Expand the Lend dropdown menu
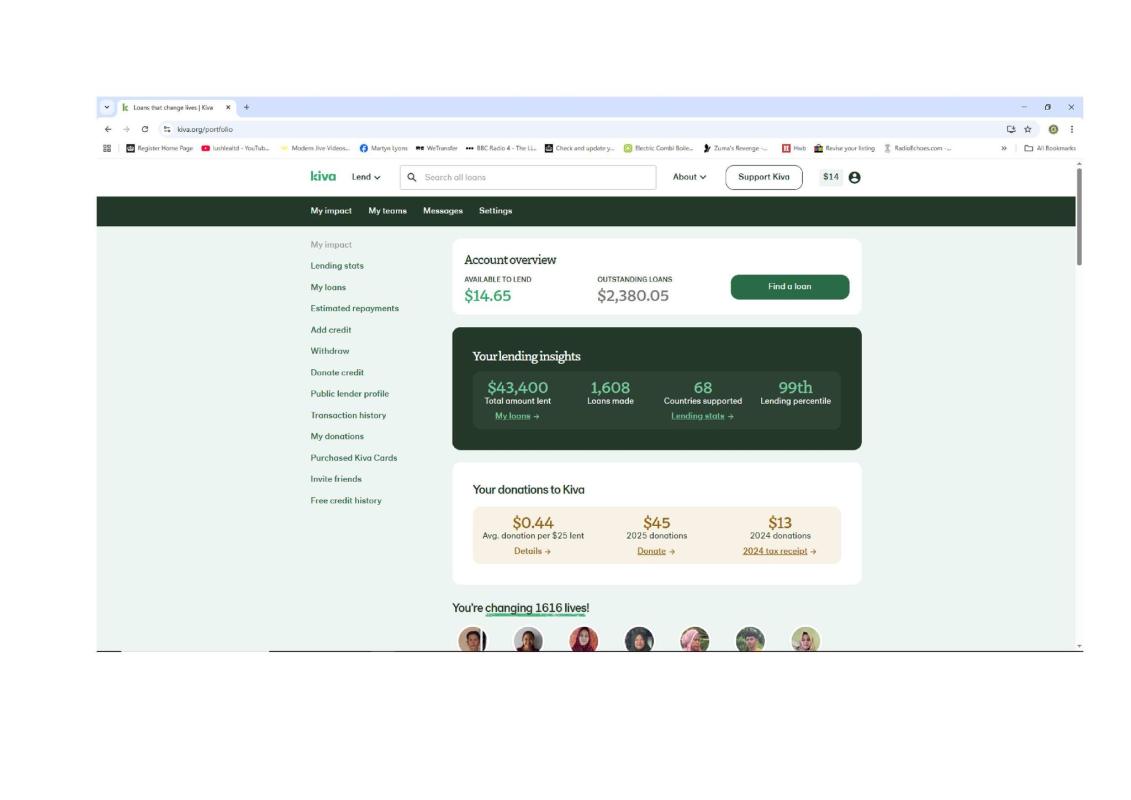This screenshot has width=1131, height=800. 365,178
